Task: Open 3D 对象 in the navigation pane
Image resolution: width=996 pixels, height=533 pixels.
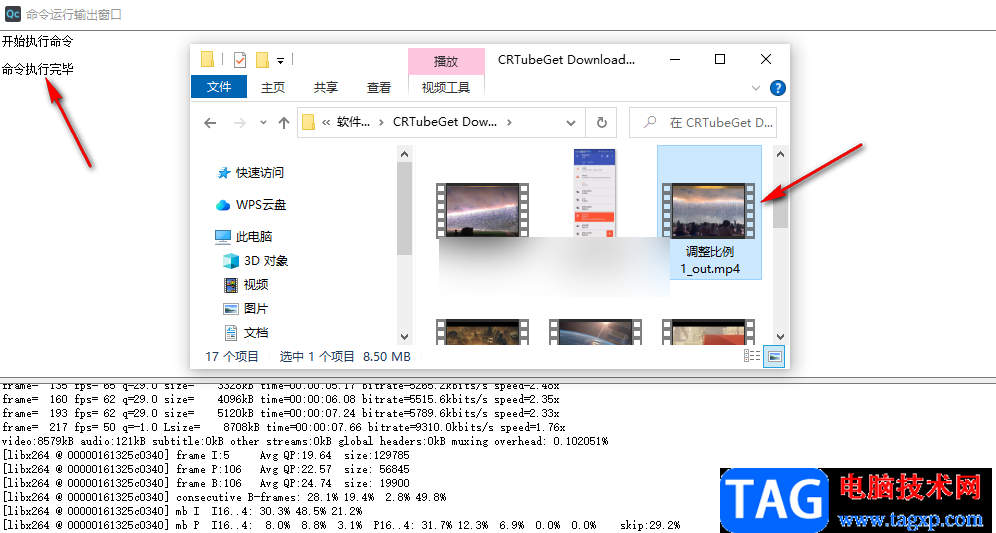Action: point(255,260)
